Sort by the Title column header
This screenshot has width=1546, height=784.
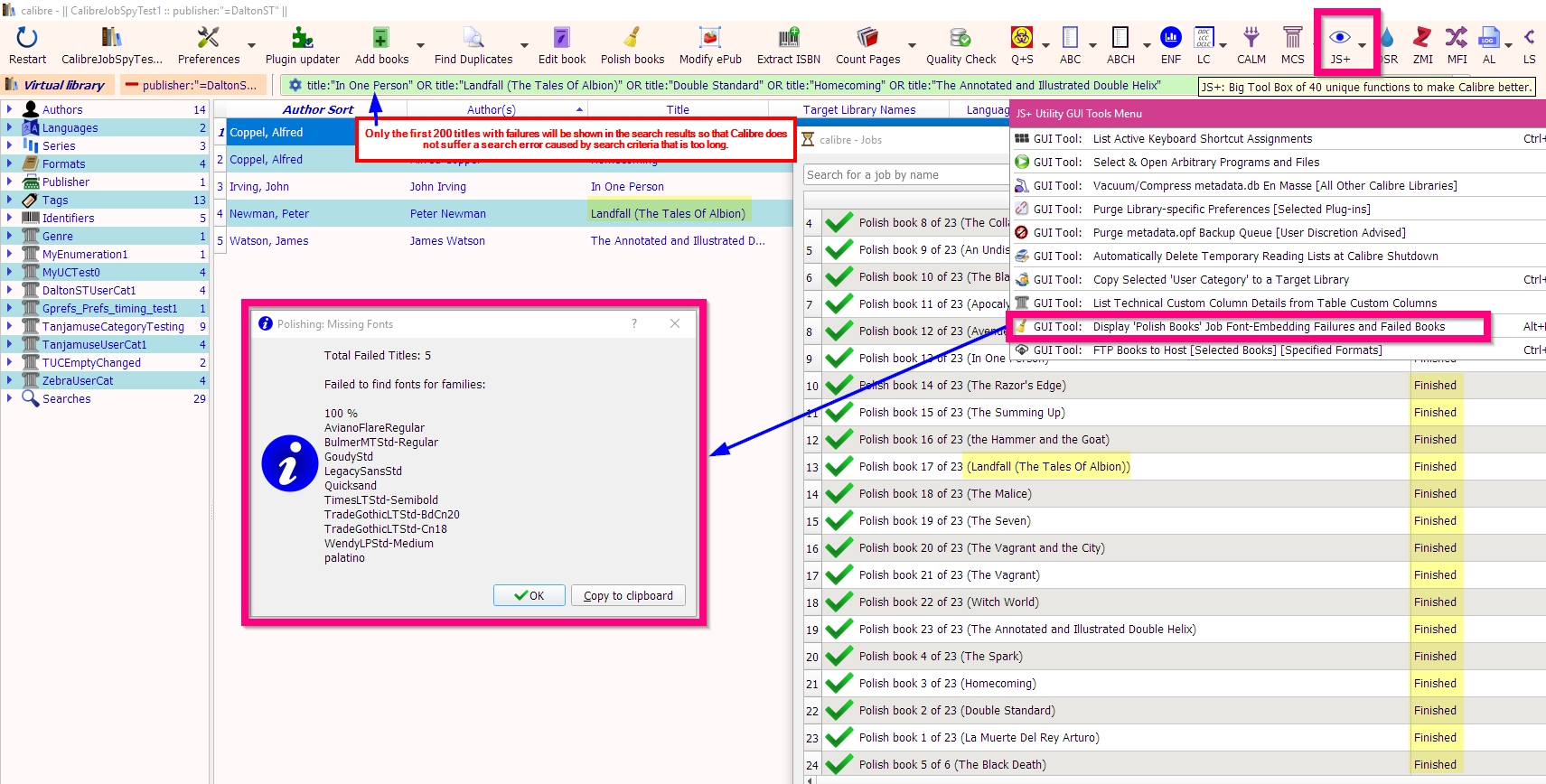pos(678,109)
